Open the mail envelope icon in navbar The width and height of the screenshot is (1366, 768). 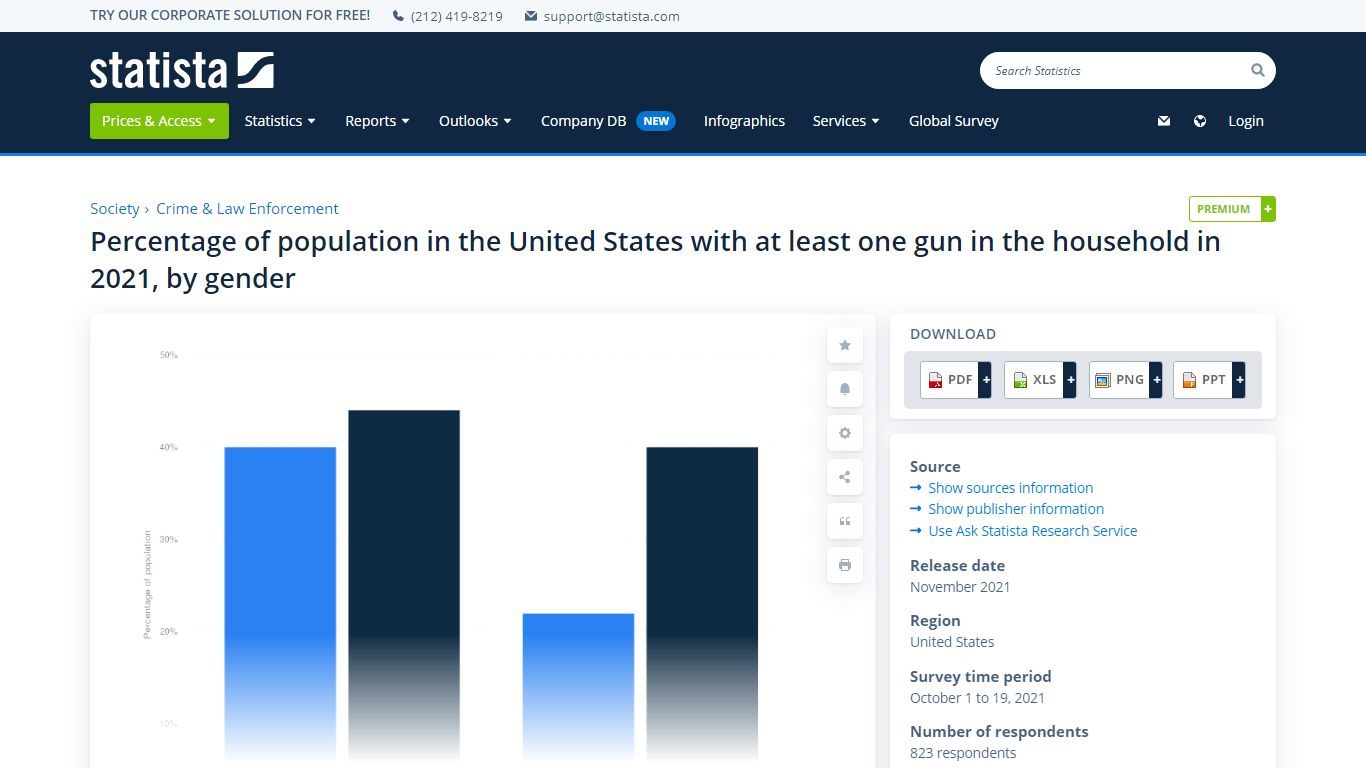click(1164, 121)
